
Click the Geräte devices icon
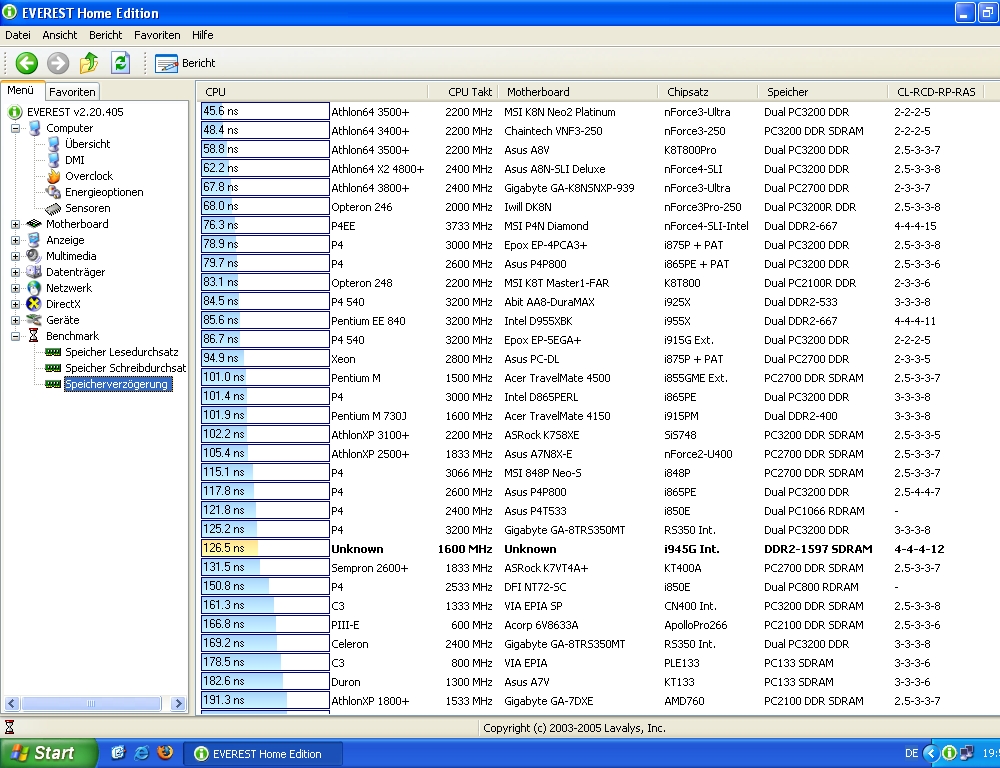(x=34, y=320)
